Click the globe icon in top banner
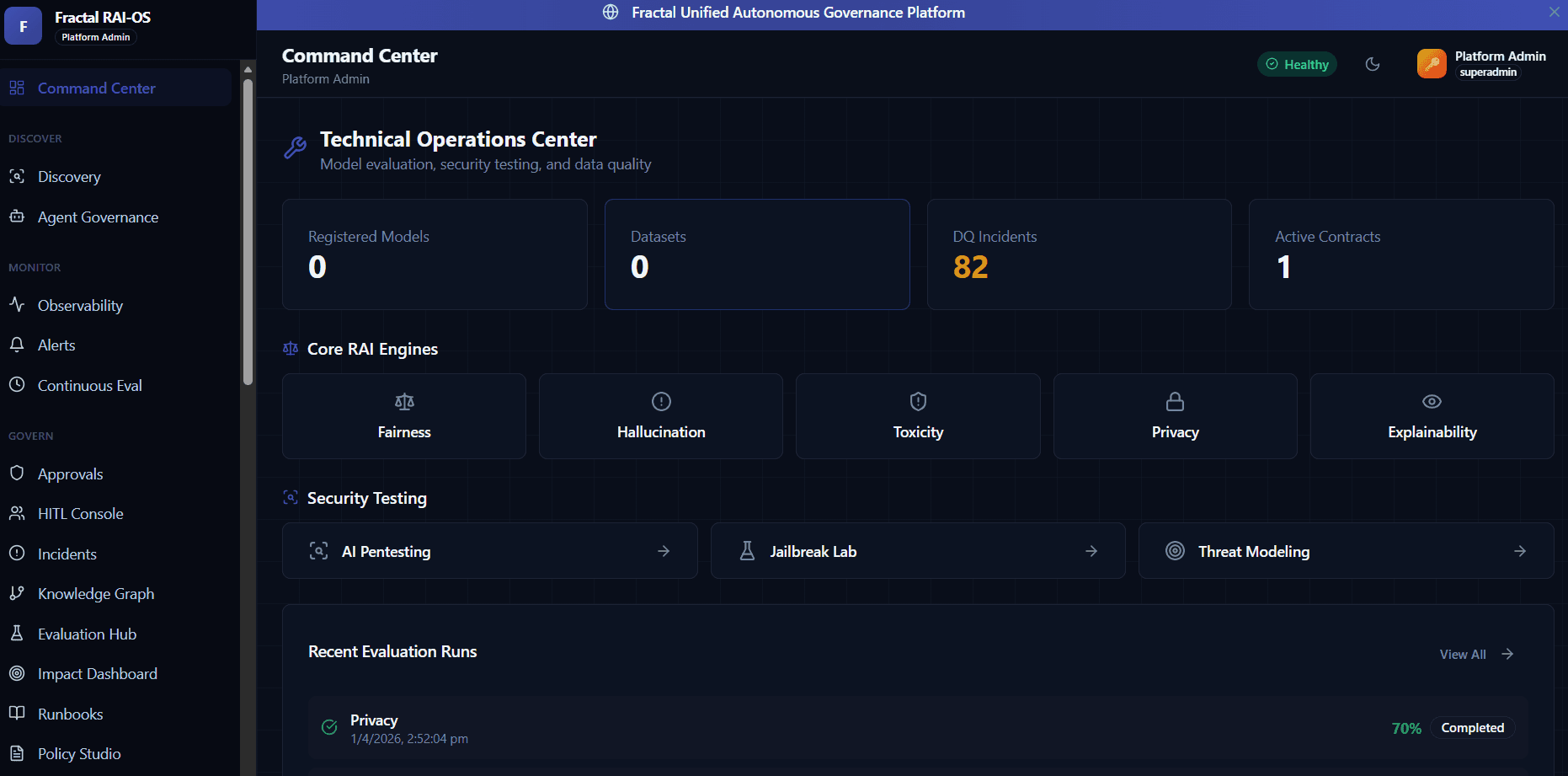The height and width of the screenshot is (776, 1568). 611,13
